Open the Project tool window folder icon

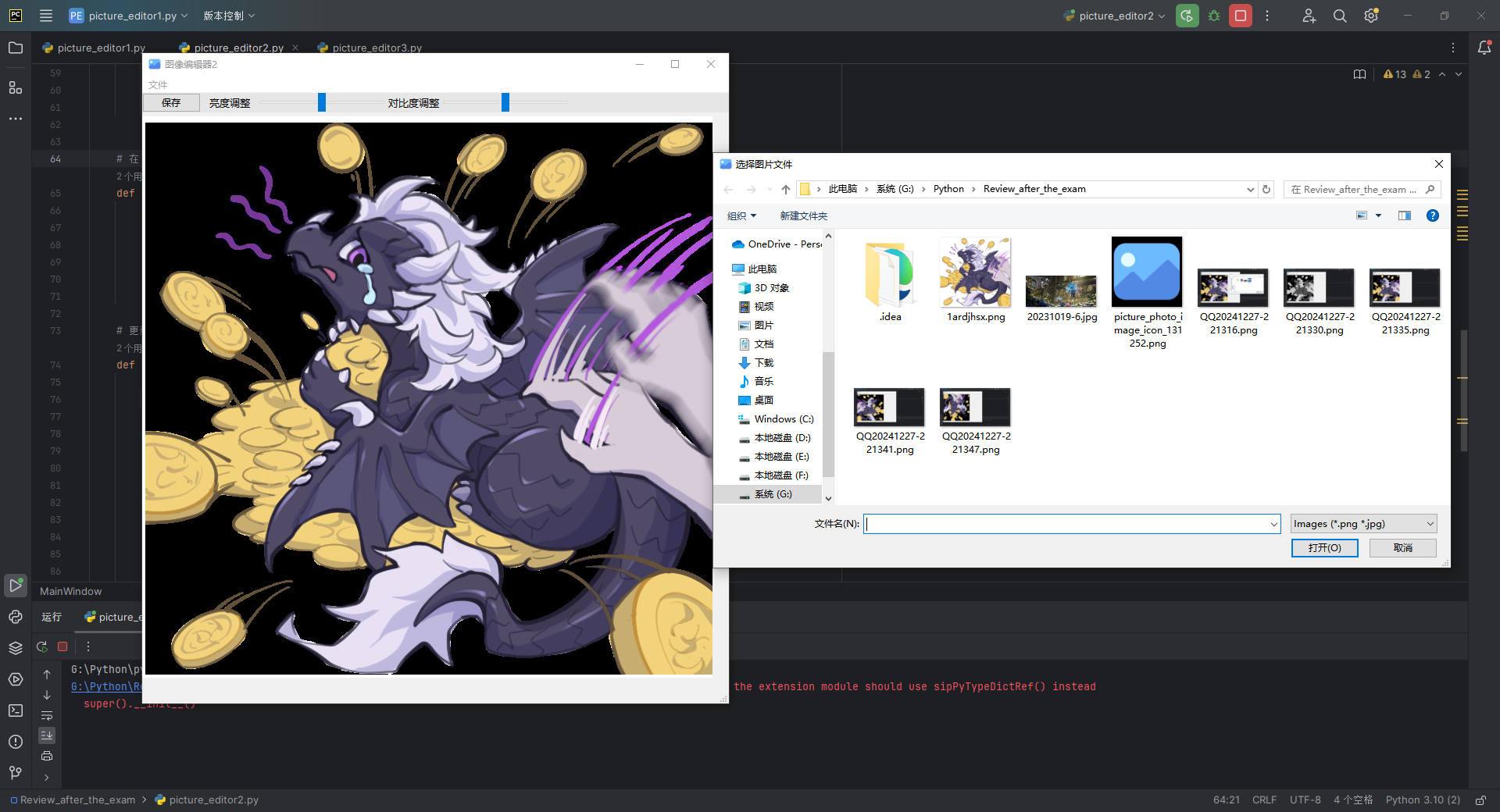(x=16, y=48)
